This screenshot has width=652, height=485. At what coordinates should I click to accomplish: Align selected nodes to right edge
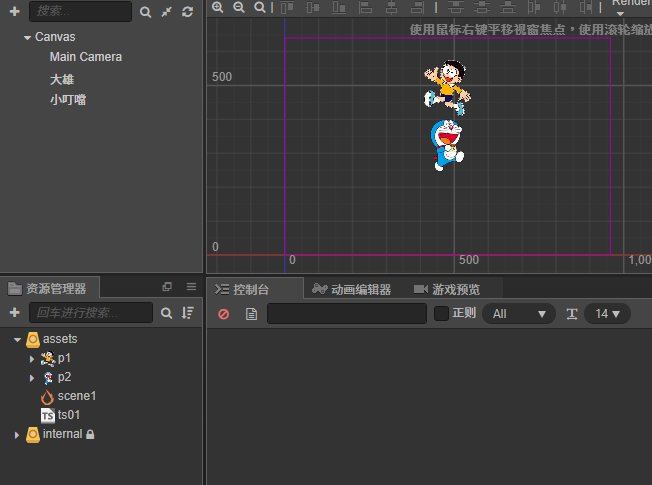417,7
